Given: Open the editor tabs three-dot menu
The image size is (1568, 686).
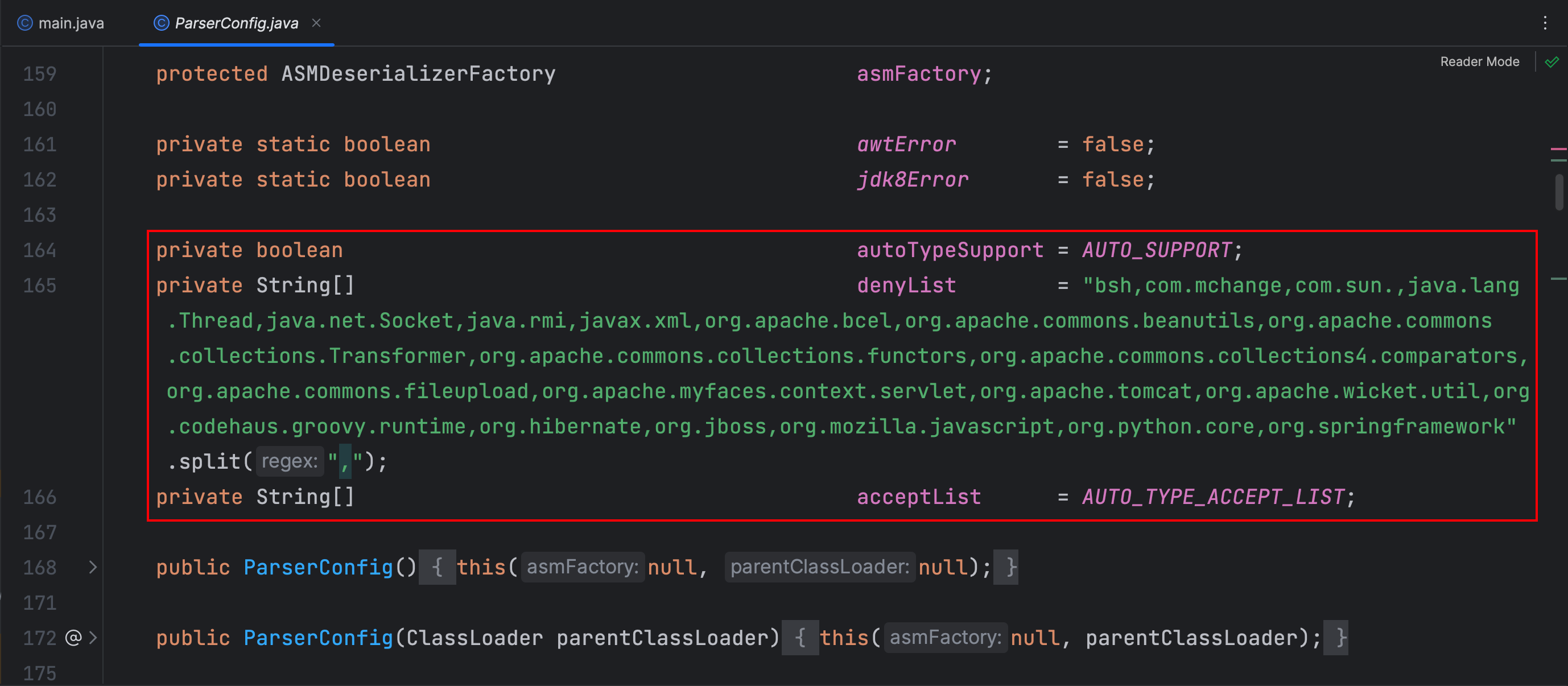Looking at the screenshot, I should [1545, 23].
